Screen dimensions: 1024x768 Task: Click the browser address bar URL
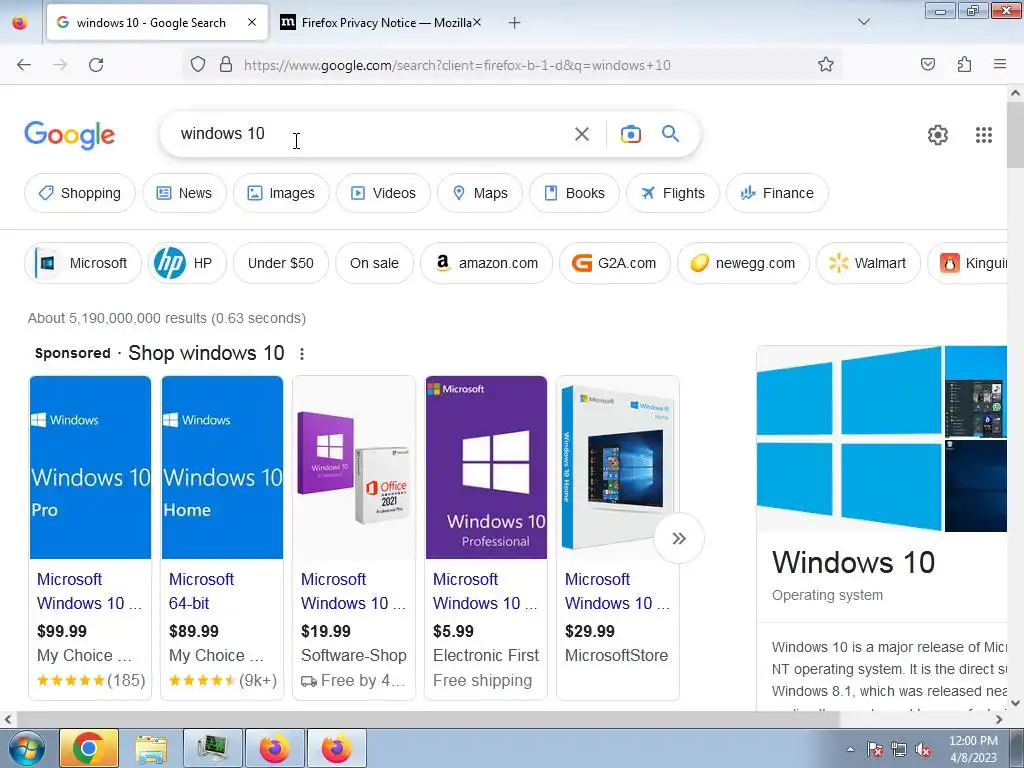457,65
